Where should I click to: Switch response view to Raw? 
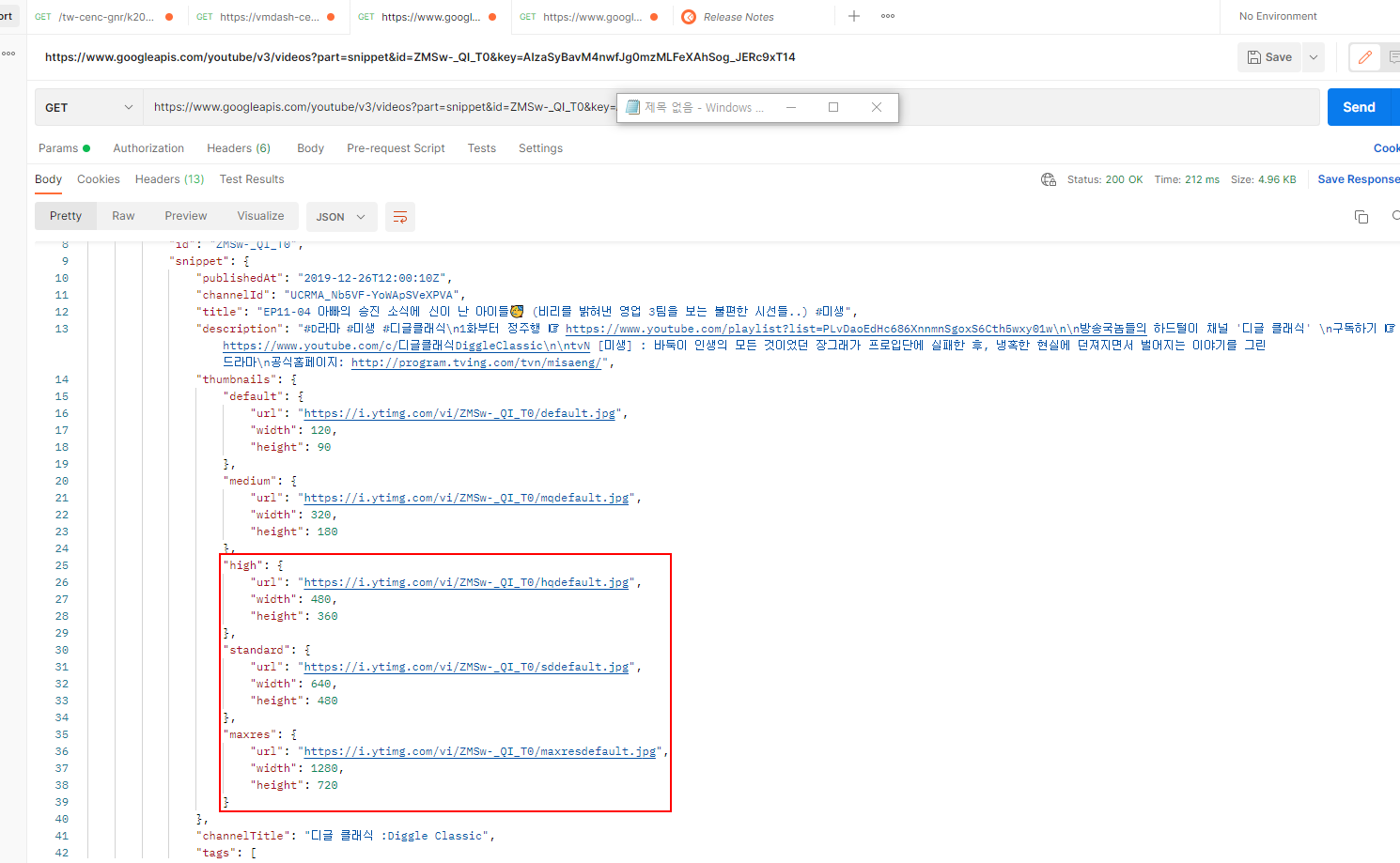pos(123,216)
